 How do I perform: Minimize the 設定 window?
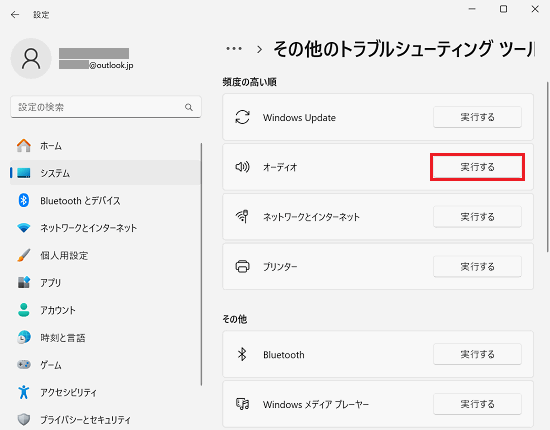point(472,9)
